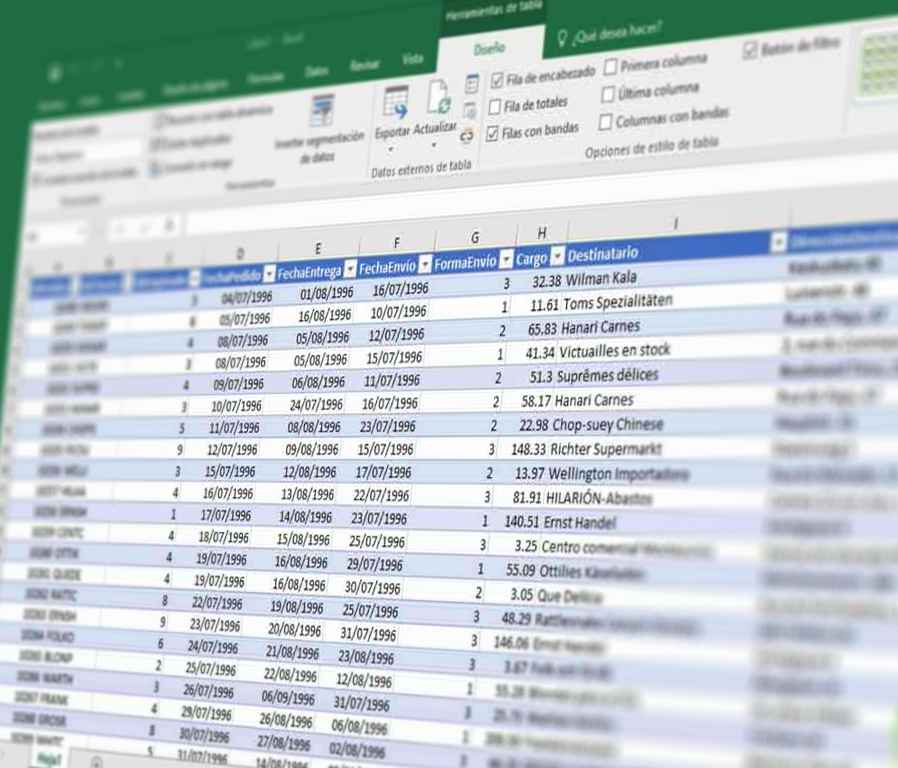Open FechaEnvío column filter dropdown

coord(425,265)
